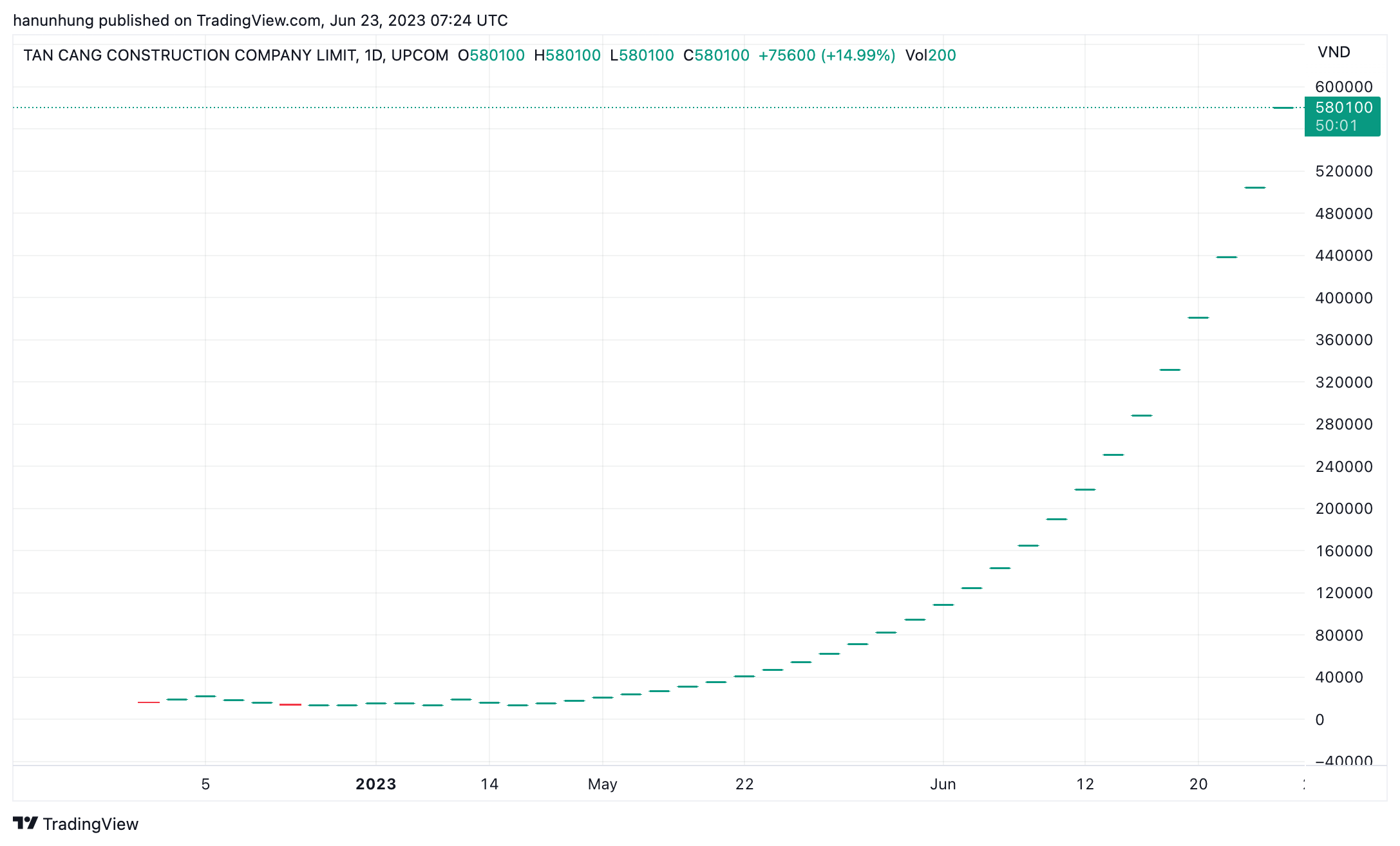Click the 5 date label on time axis
Screen dimensions: 1400x846
tap(205, 784)
